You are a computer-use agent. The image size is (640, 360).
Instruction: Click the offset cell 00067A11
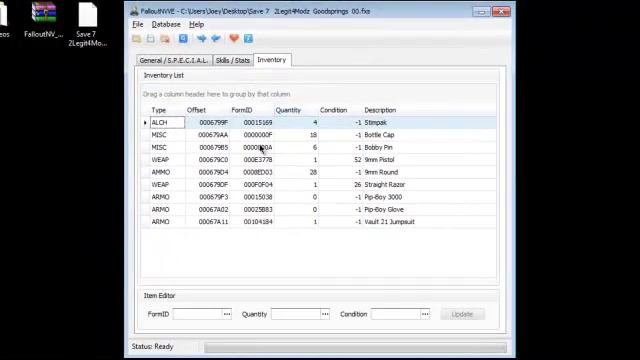pos(208,222)
